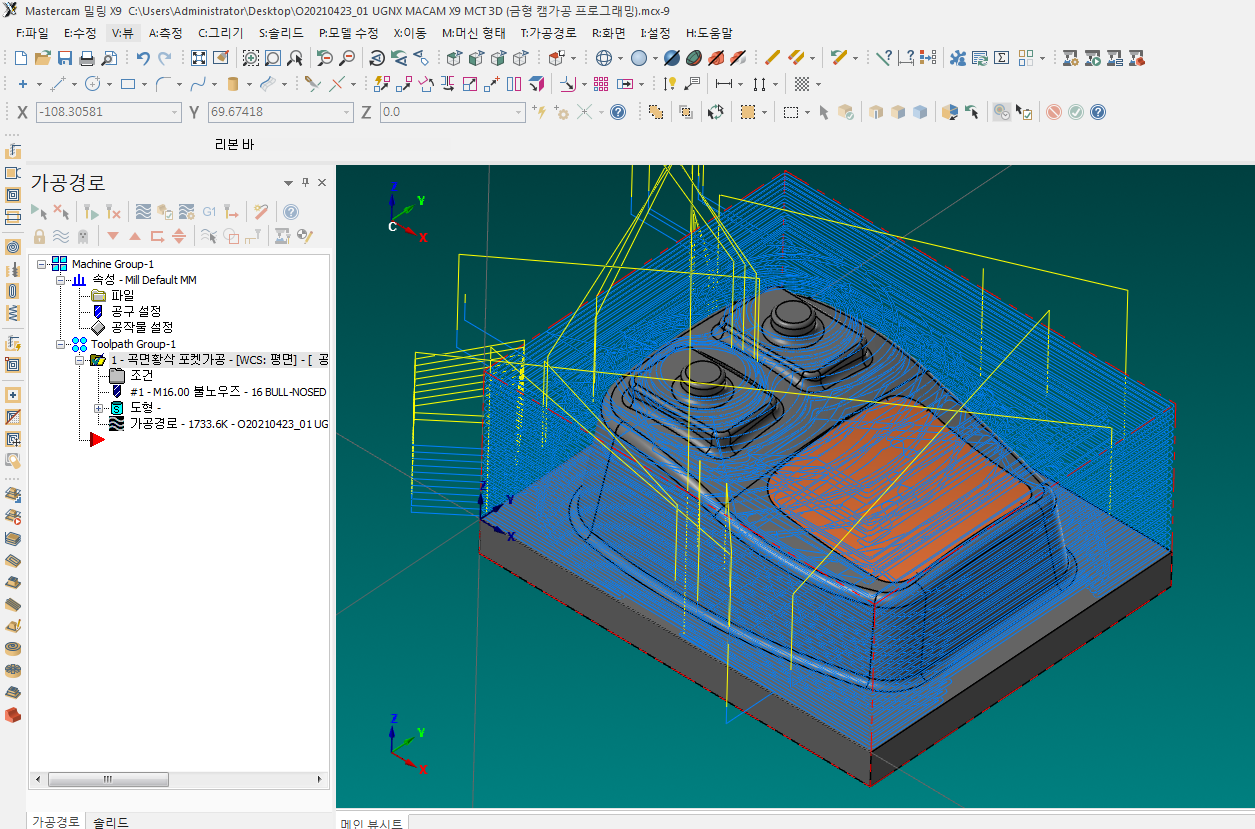The height and width of the screenshot is (829, 1255).
Task: Toggle the lock on selected operations
Action: [39, 236]
